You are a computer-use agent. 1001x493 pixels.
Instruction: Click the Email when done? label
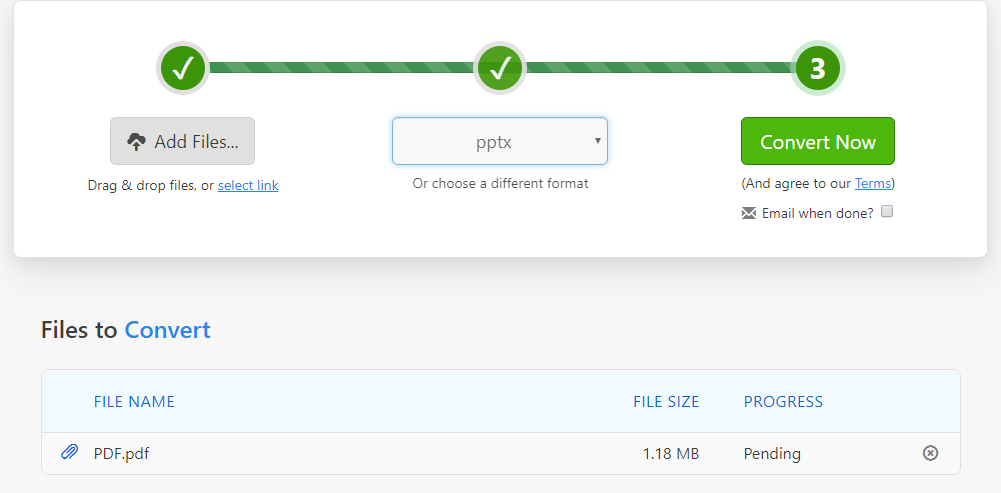817,213
